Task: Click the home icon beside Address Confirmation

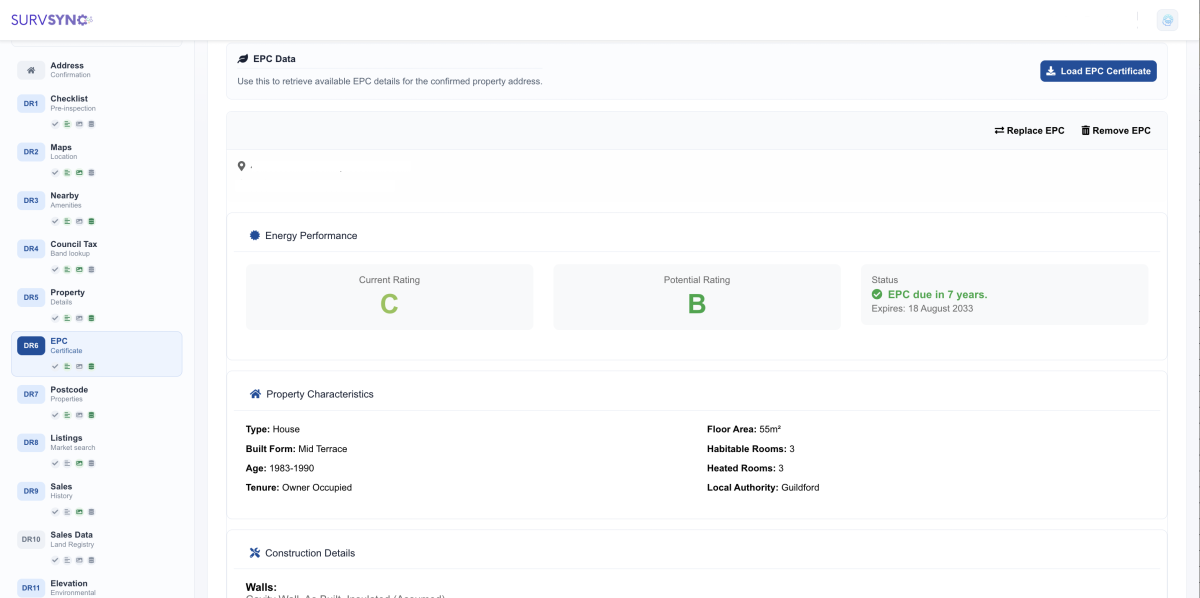Action: 31,70
